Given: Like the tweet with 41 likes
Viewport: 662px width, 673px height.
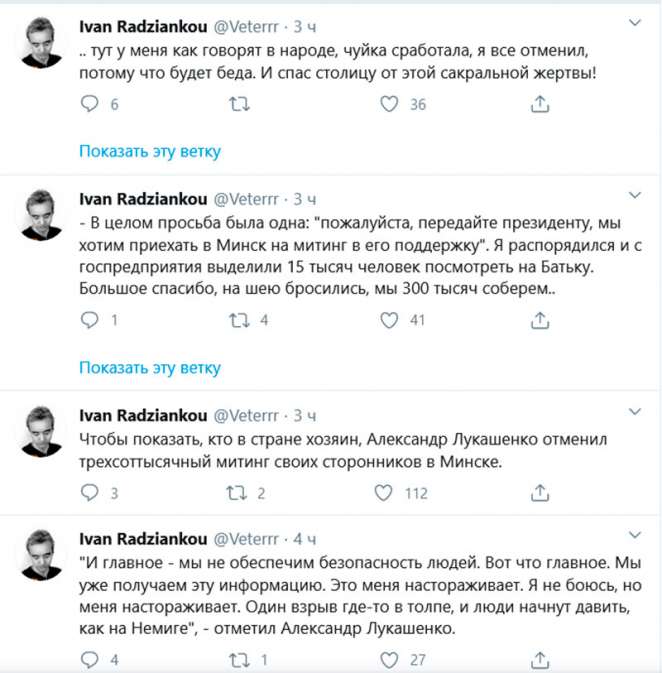Looking at the screenshot, I should tap(390, 321).
